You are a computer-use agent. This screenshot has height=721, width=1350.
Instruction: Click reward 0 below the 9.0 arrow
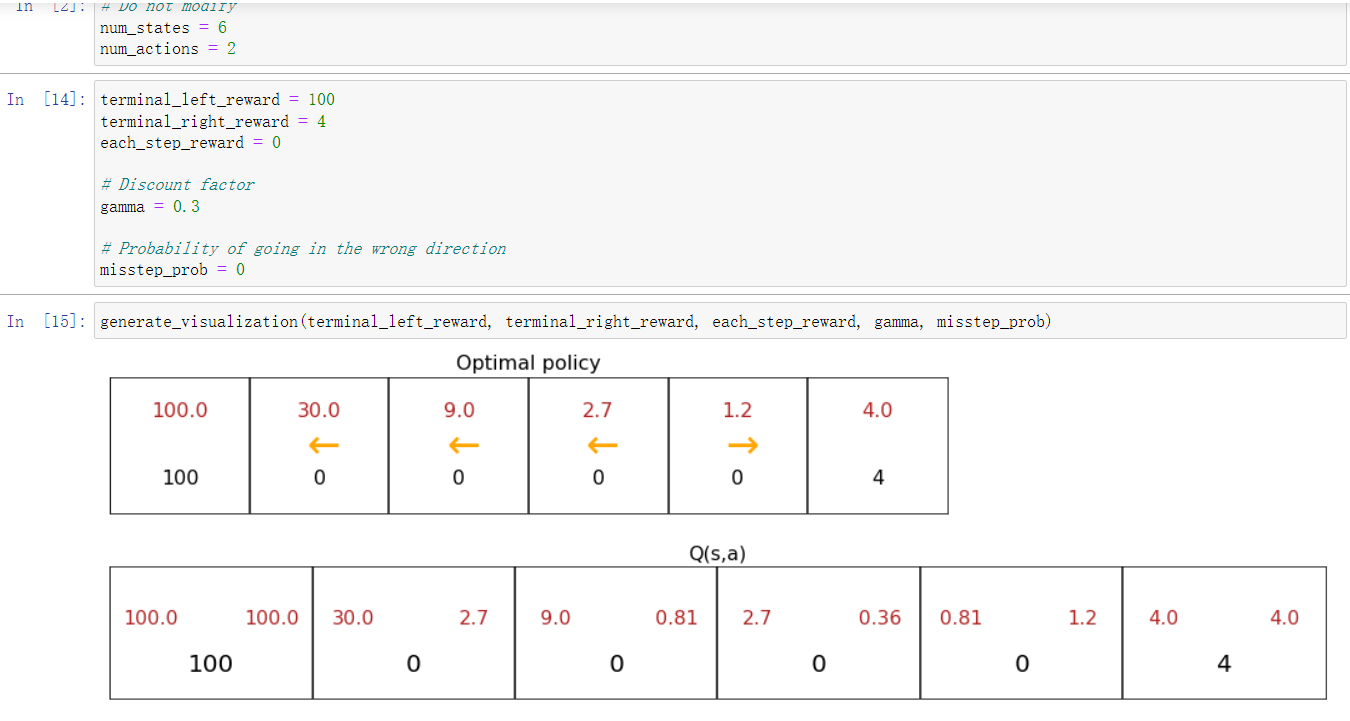pyautogui.click(x=458, y=477)
